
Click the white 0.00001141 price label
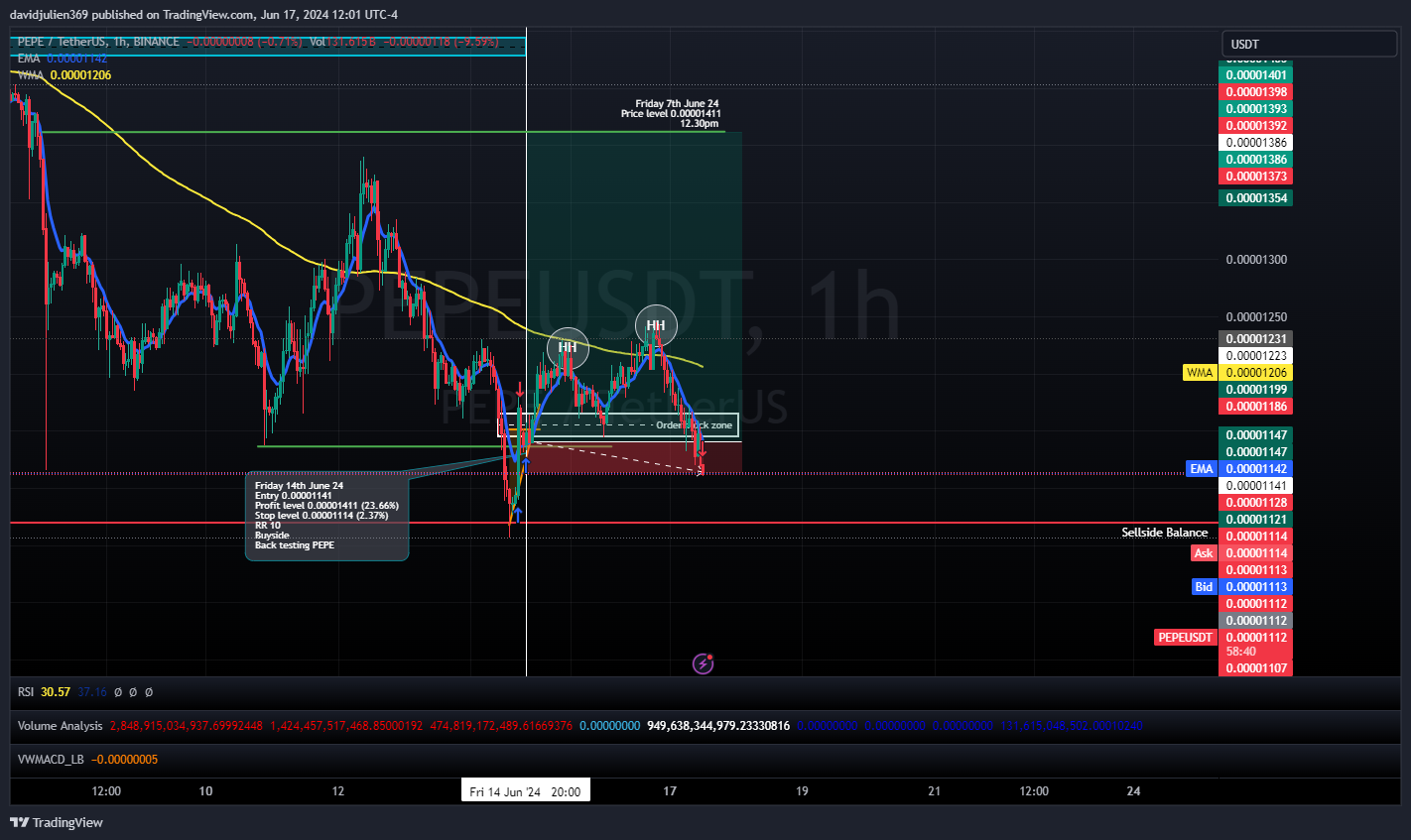click(x=1255, y=486)
